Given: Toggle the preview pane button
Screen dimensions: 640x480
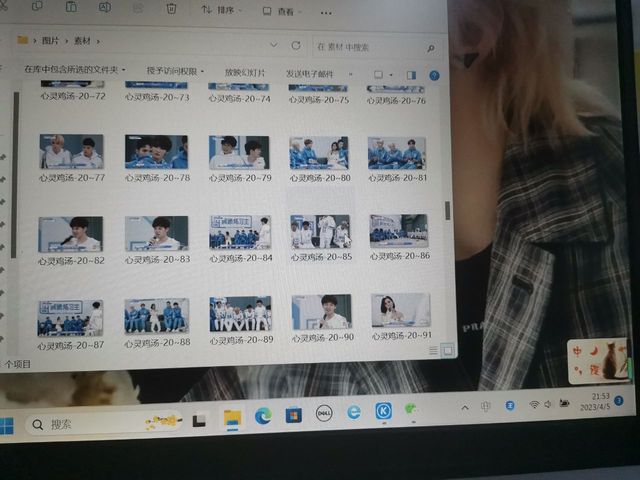Looking at the screenshot, I should [411, 75].
